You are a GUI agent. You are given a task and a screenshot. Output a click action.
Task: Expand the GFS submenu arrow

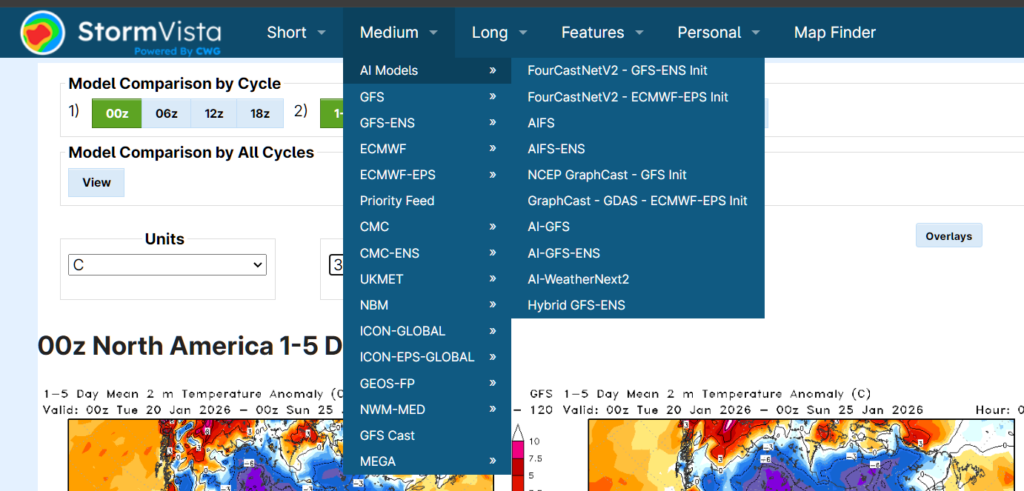(492, 97)
